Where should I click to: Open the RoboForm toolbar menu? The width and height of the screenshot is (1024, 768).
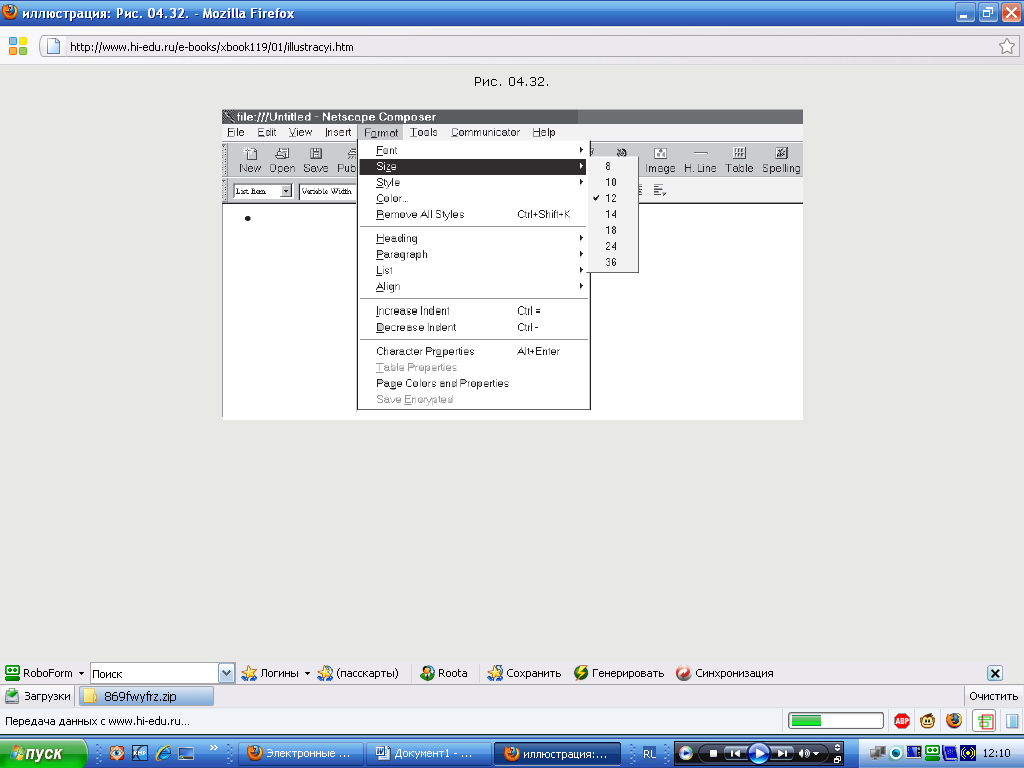pyautogui.click(x=44, y=673)
